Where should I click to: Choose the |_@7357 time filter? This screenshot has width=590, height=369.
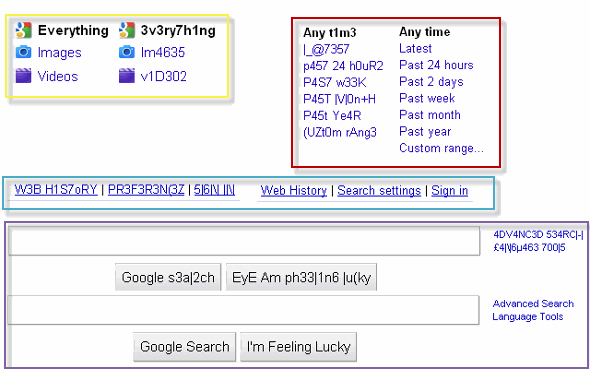pyautogui.click(x=326, y=49)
